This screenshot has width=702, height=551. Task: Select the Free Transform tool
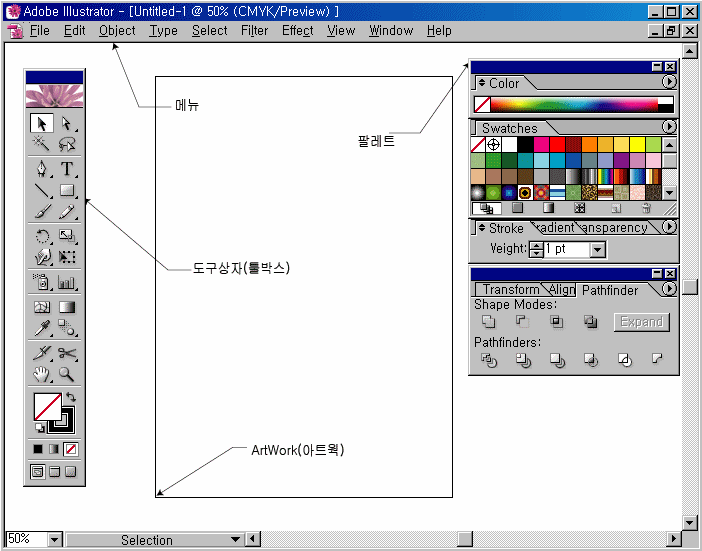coord(67,257)
